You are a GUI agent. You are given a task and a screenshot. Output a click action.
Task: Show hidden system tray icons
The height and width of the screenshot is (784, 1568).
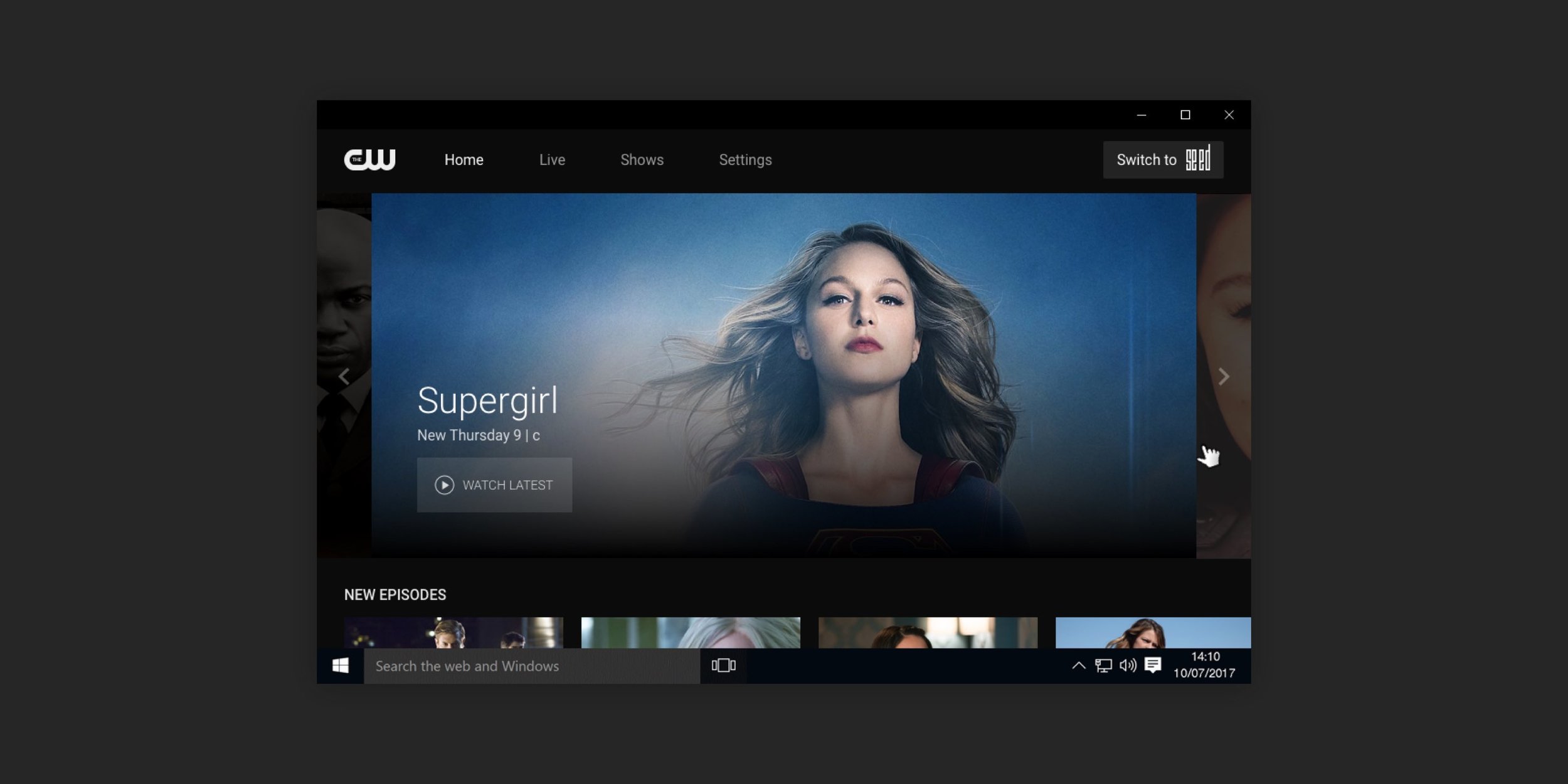pos(1079,665)
